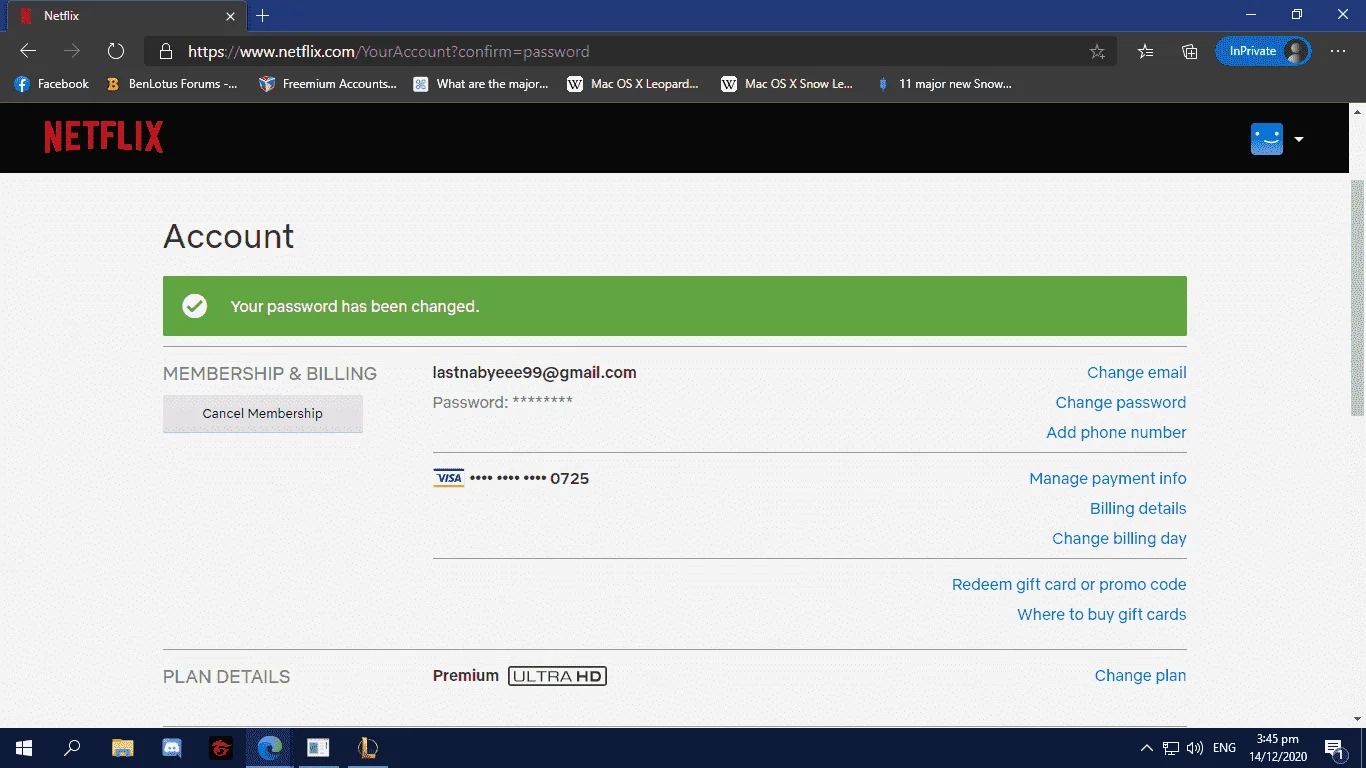
Task: Click the padlock site info icon
Action: [167, 51]
